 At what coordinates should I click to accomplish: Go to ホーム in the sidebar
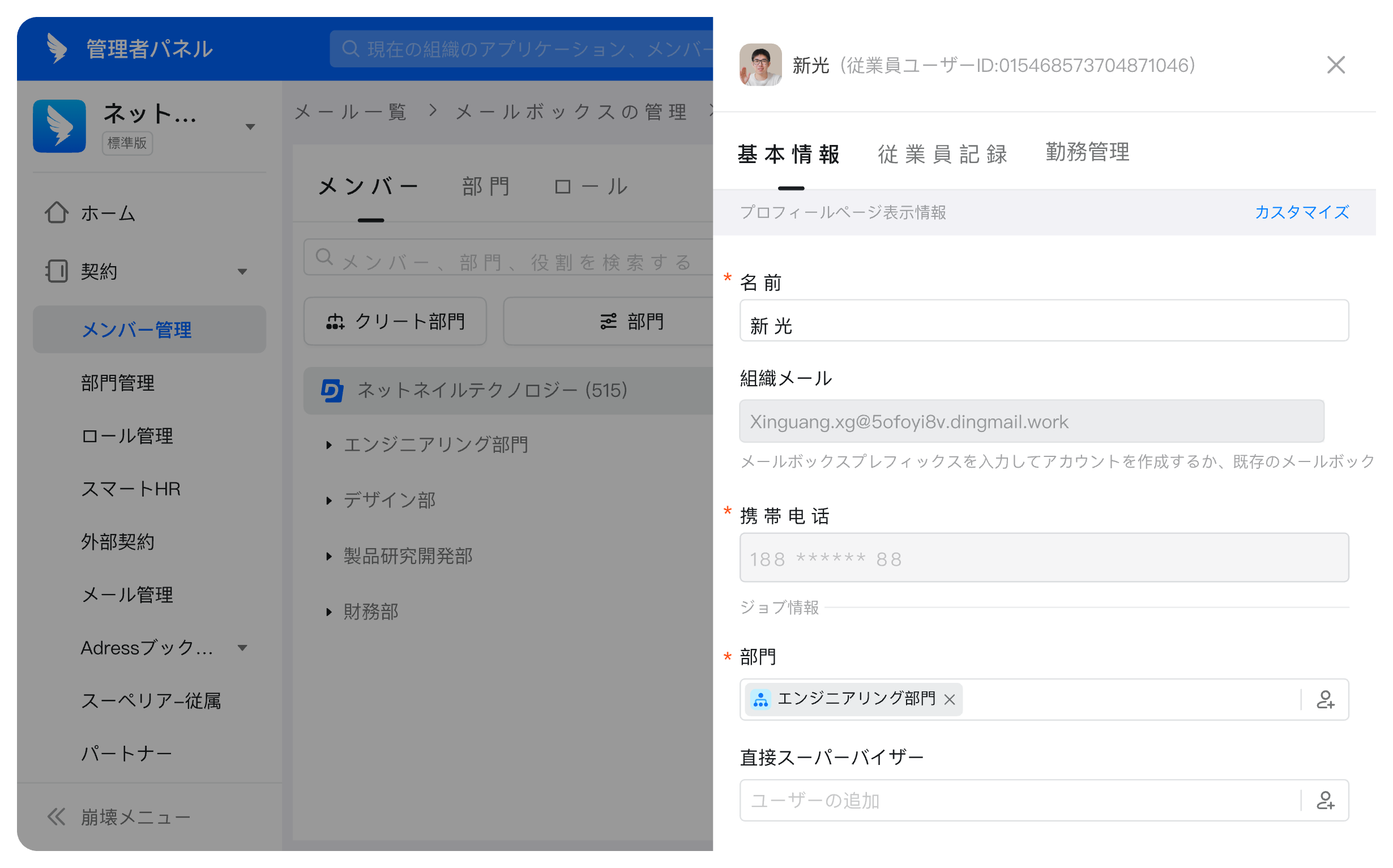pos(109,213)
